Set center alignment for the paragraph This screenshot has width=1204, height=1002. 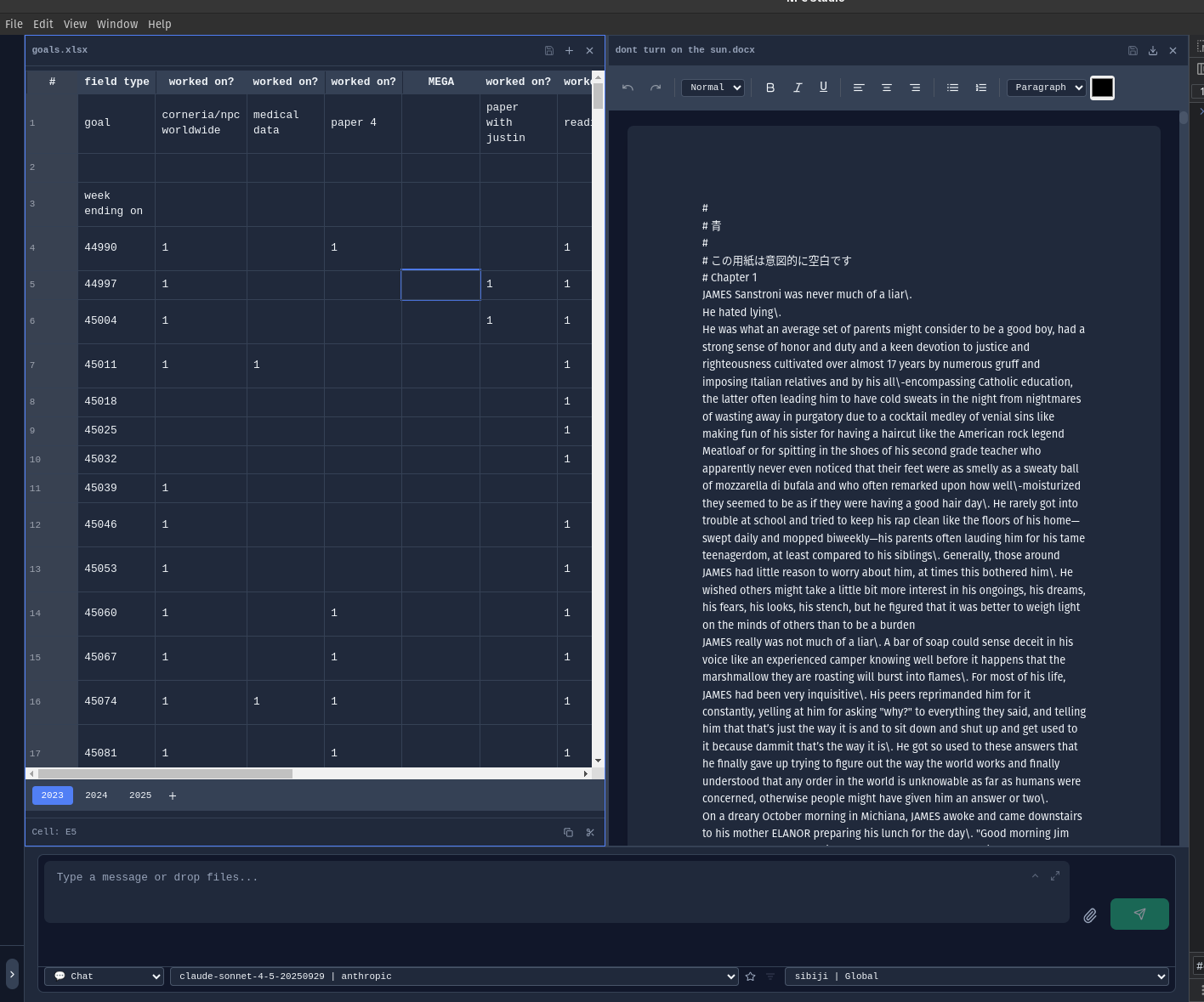(887, 87)
